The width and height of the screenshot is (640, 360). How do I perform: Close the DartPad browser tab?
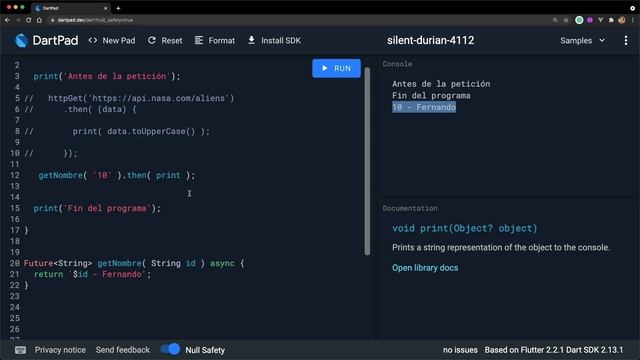click(x=105, y=8)
